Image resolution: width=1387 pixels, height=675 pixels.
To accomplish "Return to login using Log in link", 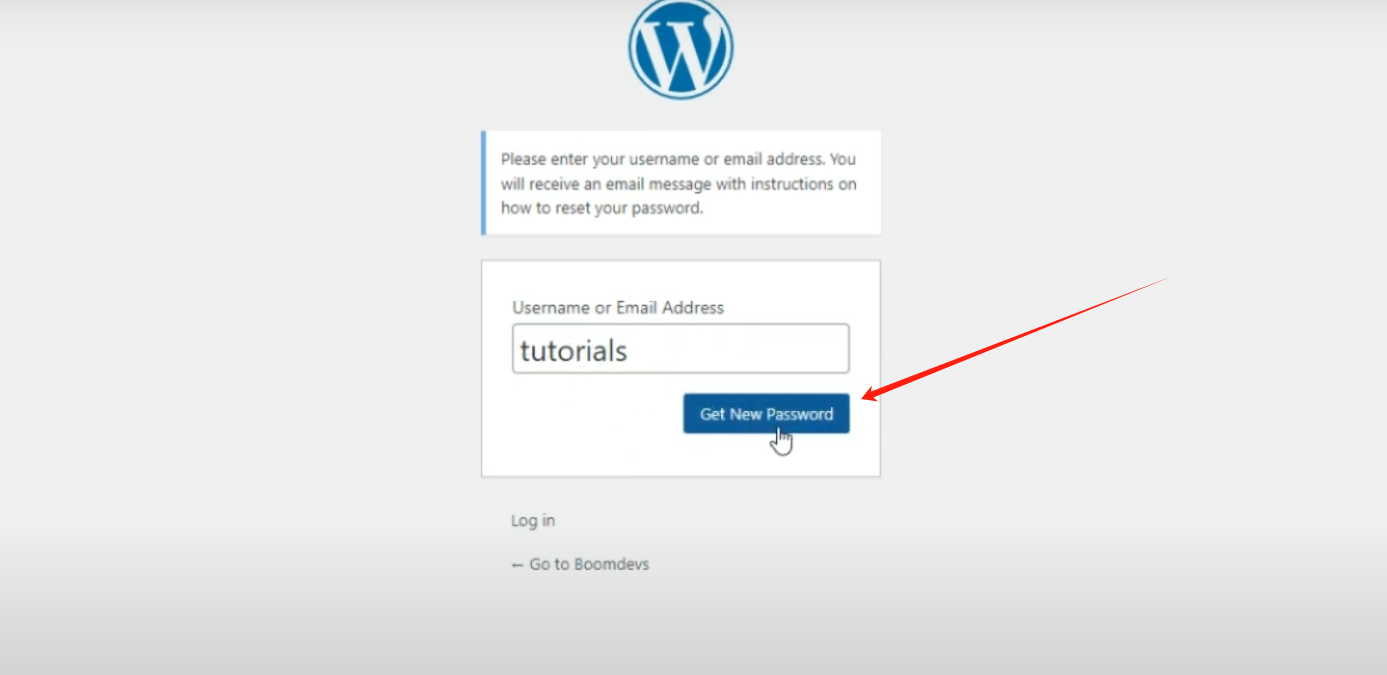I will pyautogui.click(x=533, y=521).
